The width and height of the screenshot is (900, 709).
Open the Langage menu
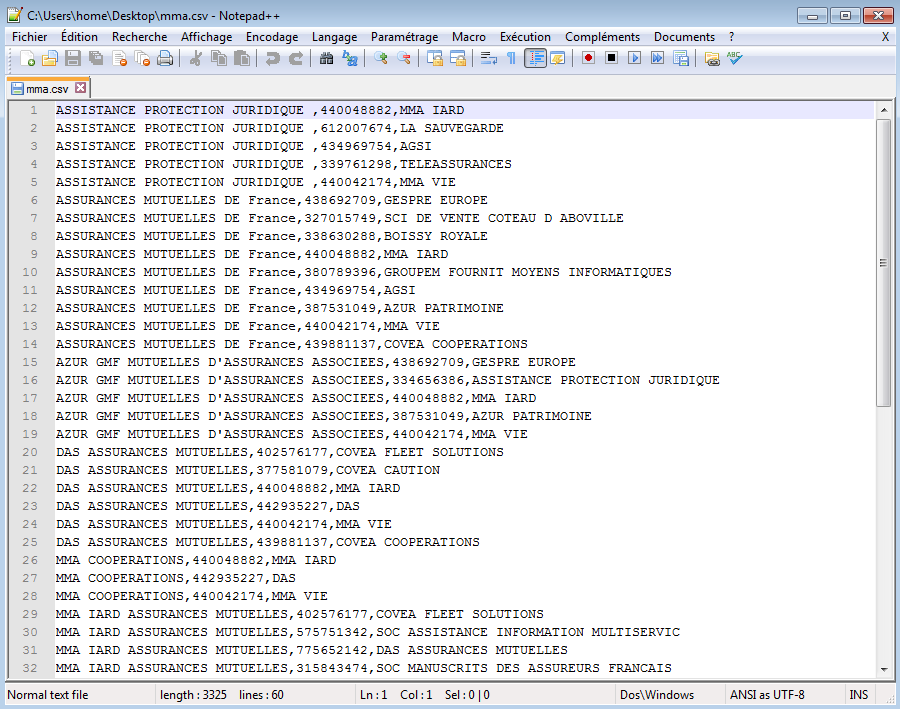(335, 37)
